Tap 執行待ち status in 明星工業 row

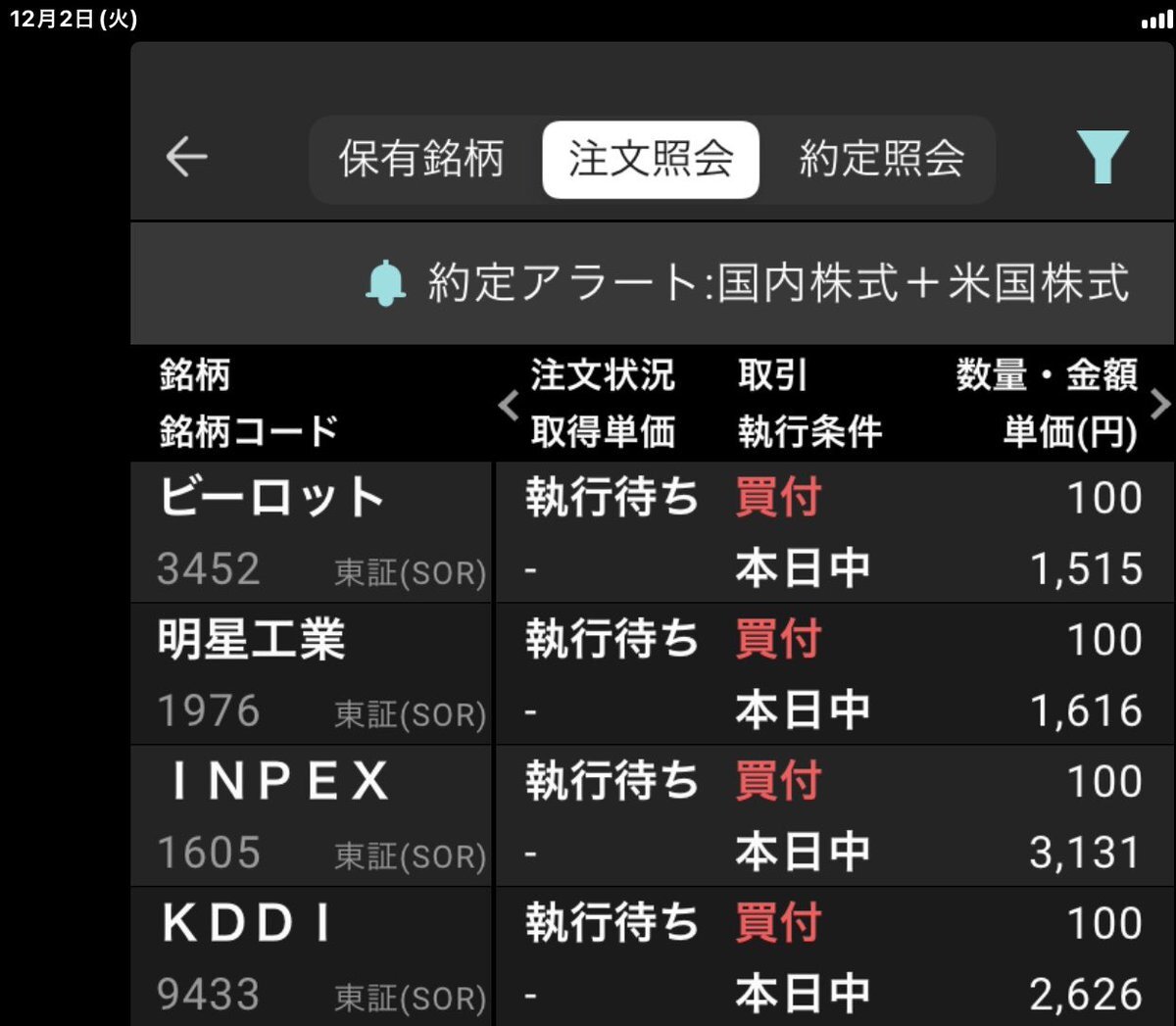coord(612,640)
